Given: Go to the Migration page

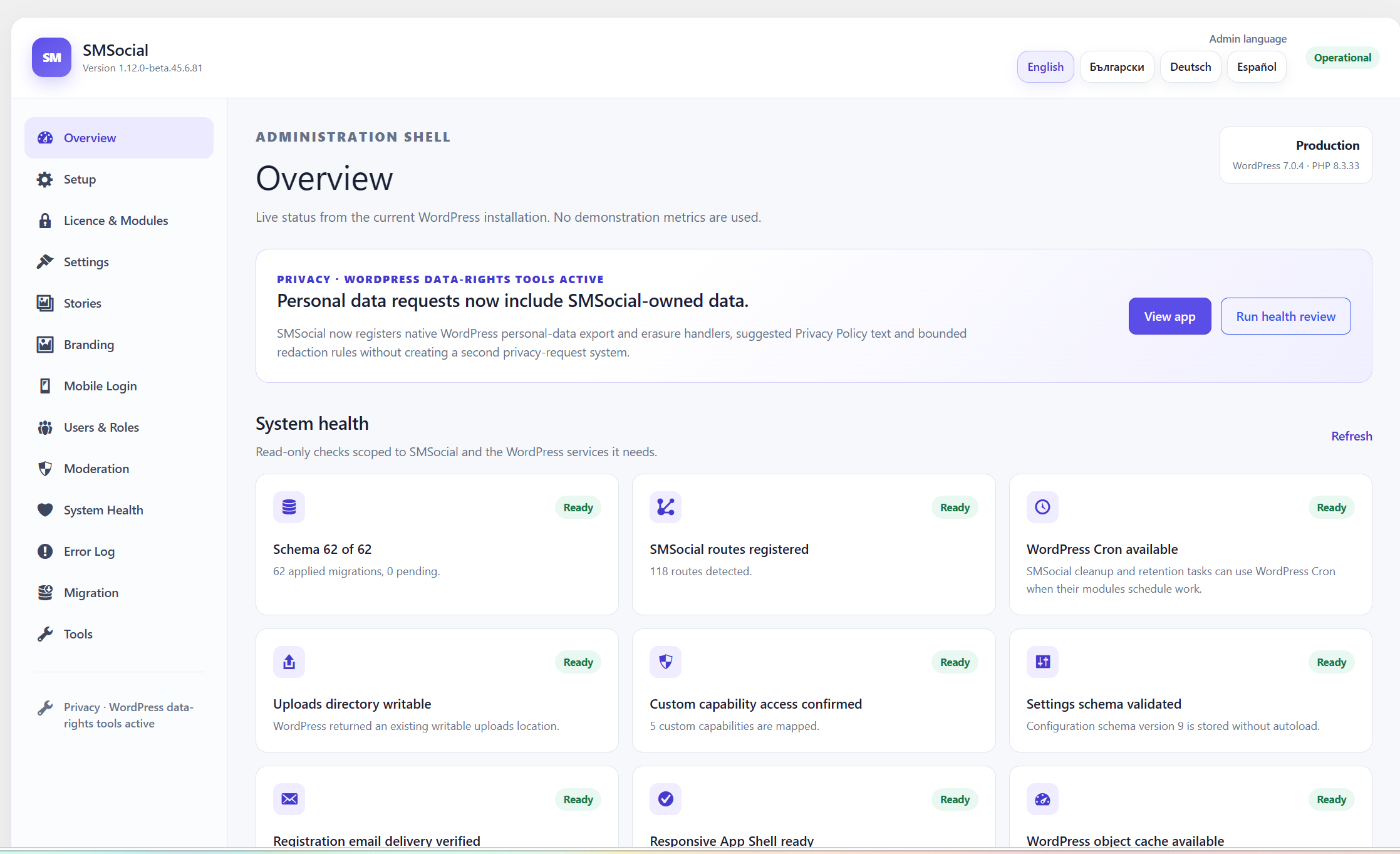Looking at the screenshot, I should pyautogui.click(x=119, y=593).
